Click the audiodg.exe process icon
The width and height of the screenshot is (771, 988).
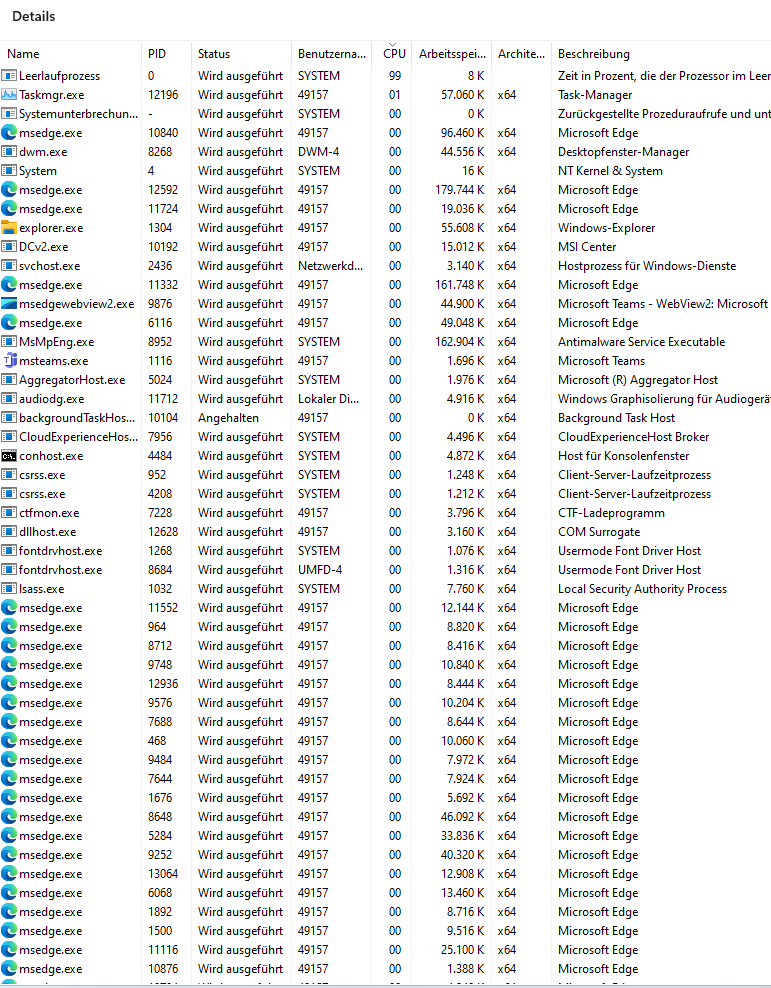9,398
